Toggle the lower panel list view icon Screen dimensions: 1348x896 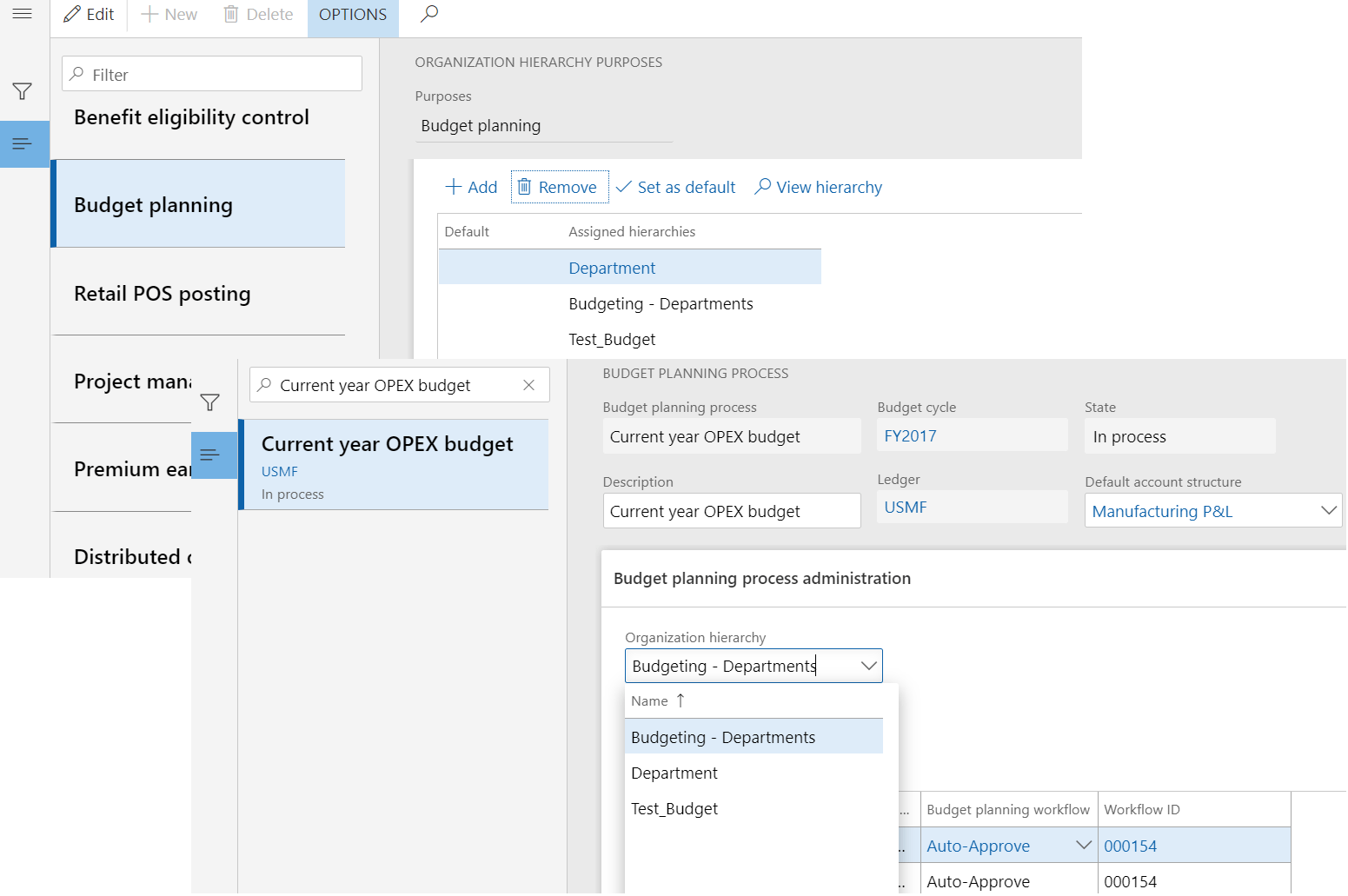coord(209,455)
